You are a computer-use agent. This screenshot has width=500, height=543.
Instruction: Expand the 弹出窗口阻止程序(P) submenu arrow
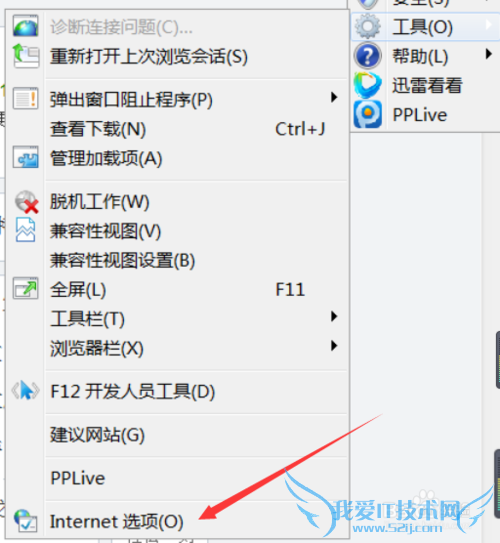point(334,97)
